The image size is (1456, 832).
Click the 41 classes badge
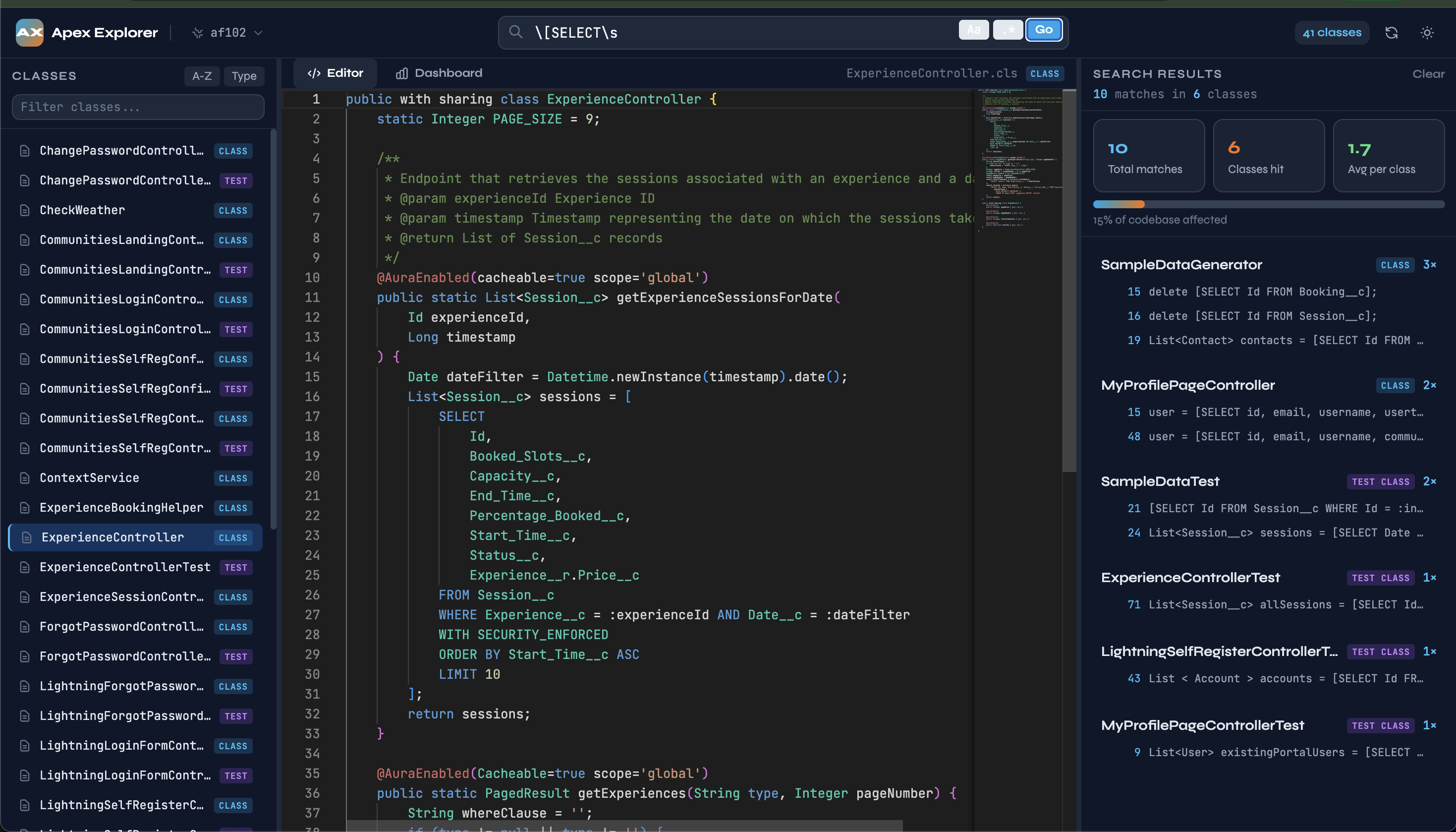[1332, 33]
